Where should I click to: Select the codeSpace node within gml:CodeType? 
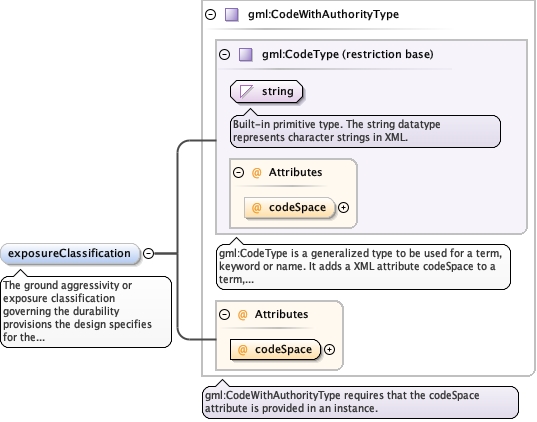pyautogui.click(x=289, y=208)
